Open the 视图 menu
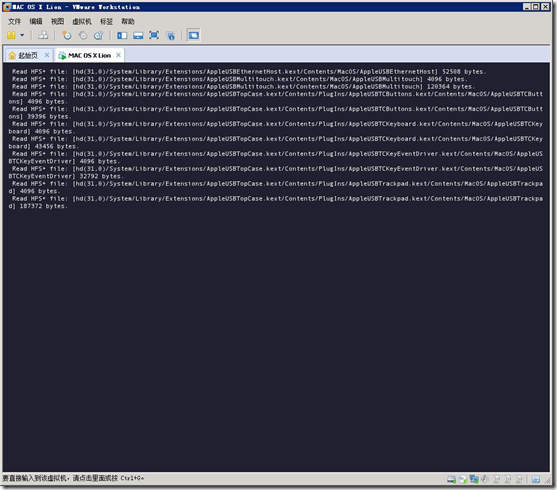Viewport: 557px width, 490px height. (x=58, y=21)
